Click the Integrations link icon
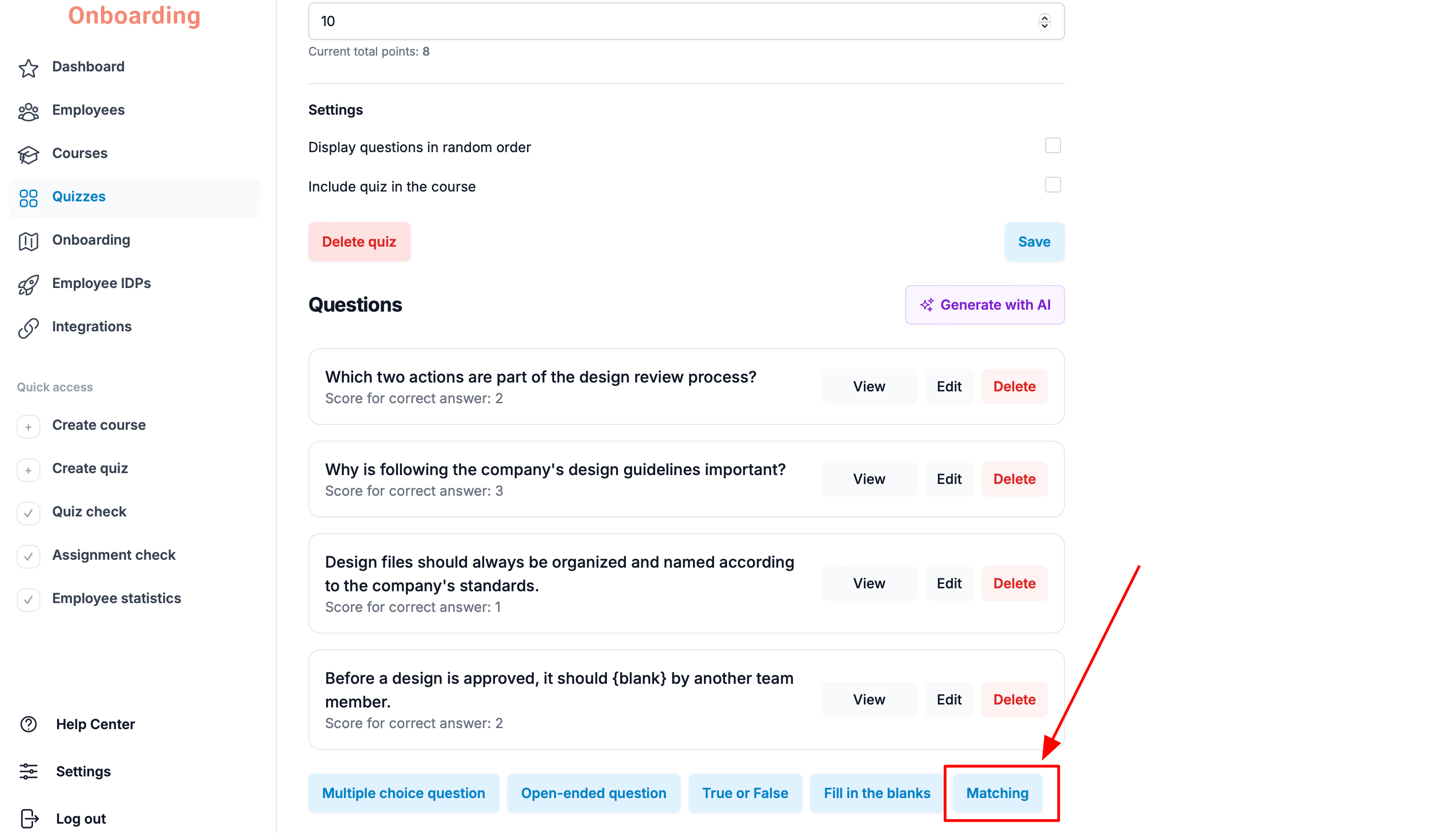The width and height of the screenshot is (1456, 833). (28, 328)
